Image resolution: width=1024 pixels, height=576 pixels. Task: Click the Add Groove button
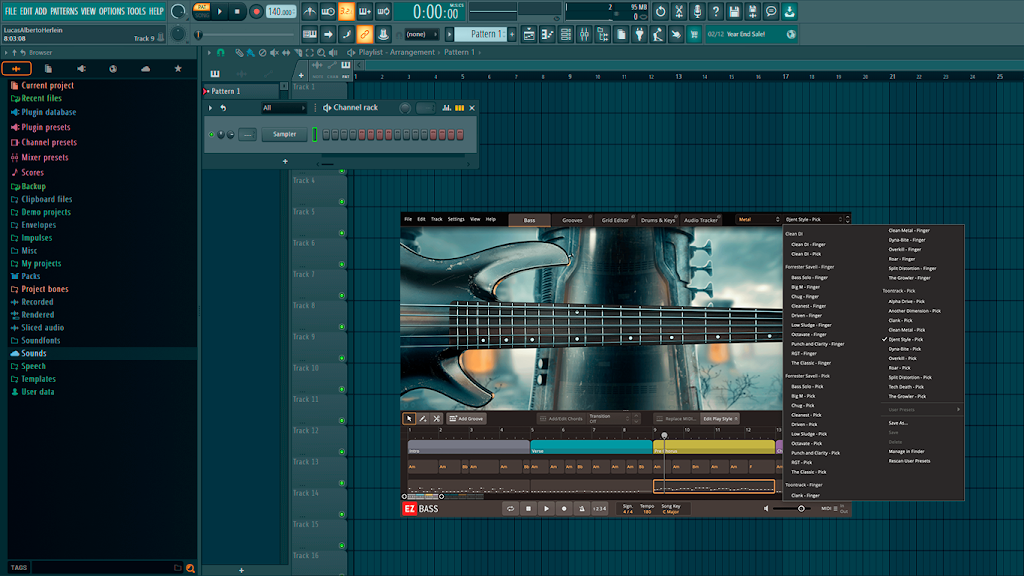[466, 419]
